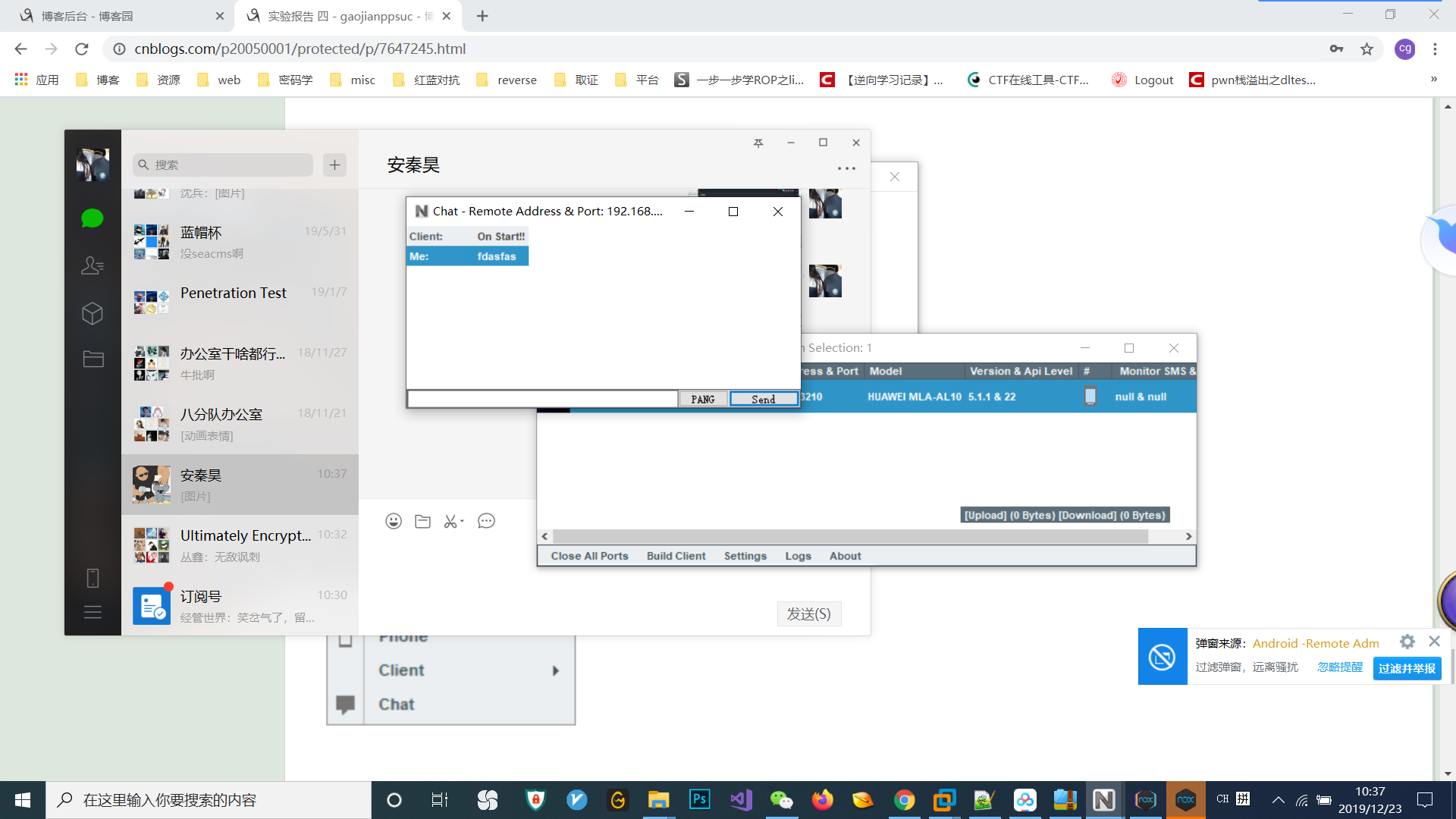Open chat history bubble icon
Image resolution: width=1456 pixels, height=819 pixels.
486,521
